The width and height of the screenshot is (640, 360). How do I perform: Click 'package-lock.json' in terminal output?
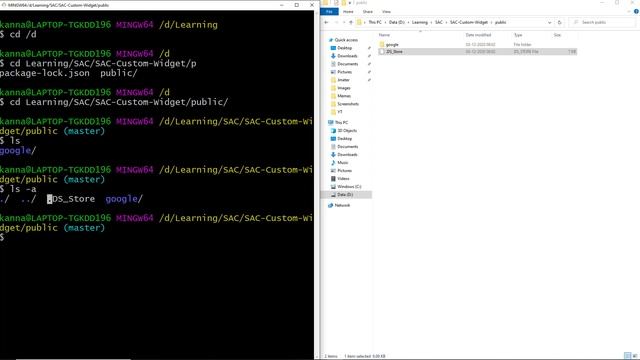45,73
